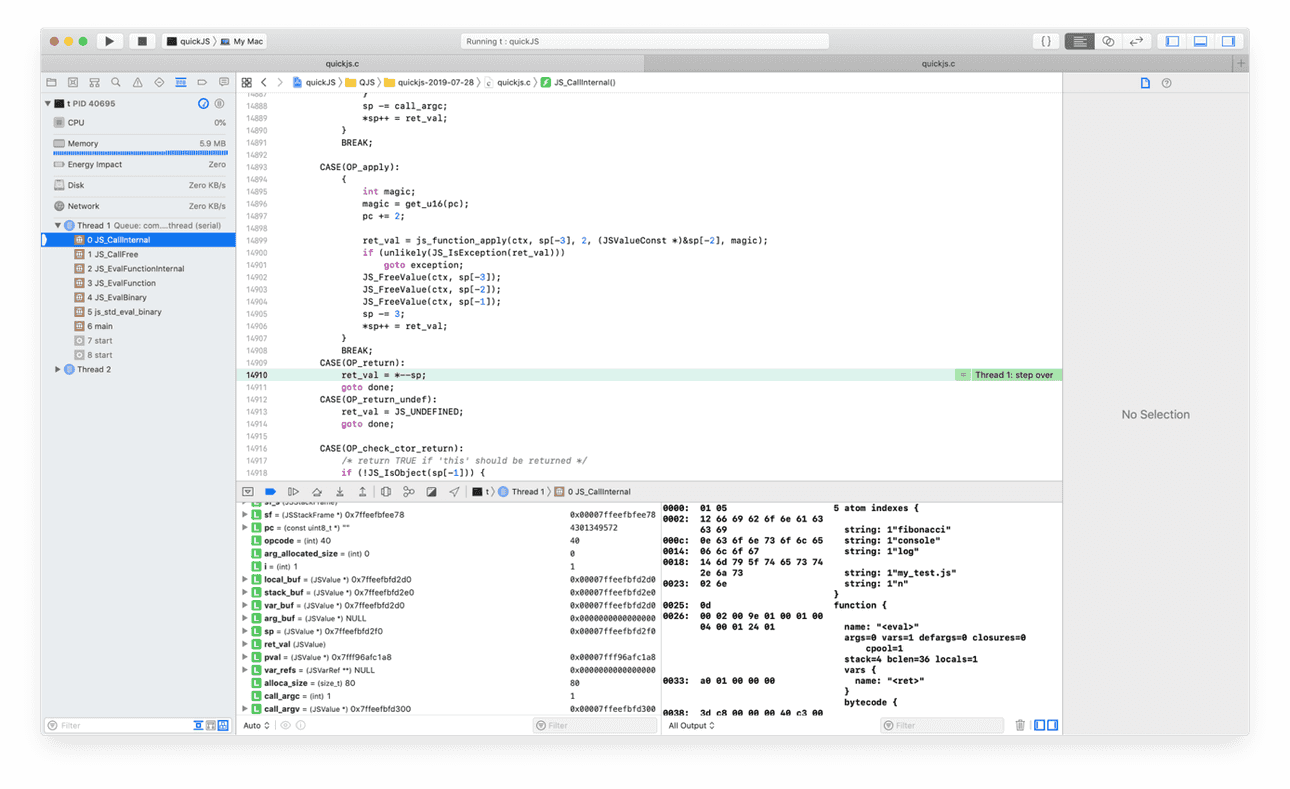
Task: Open the Debug Memory Graph tool
Action: pos(408,492)
